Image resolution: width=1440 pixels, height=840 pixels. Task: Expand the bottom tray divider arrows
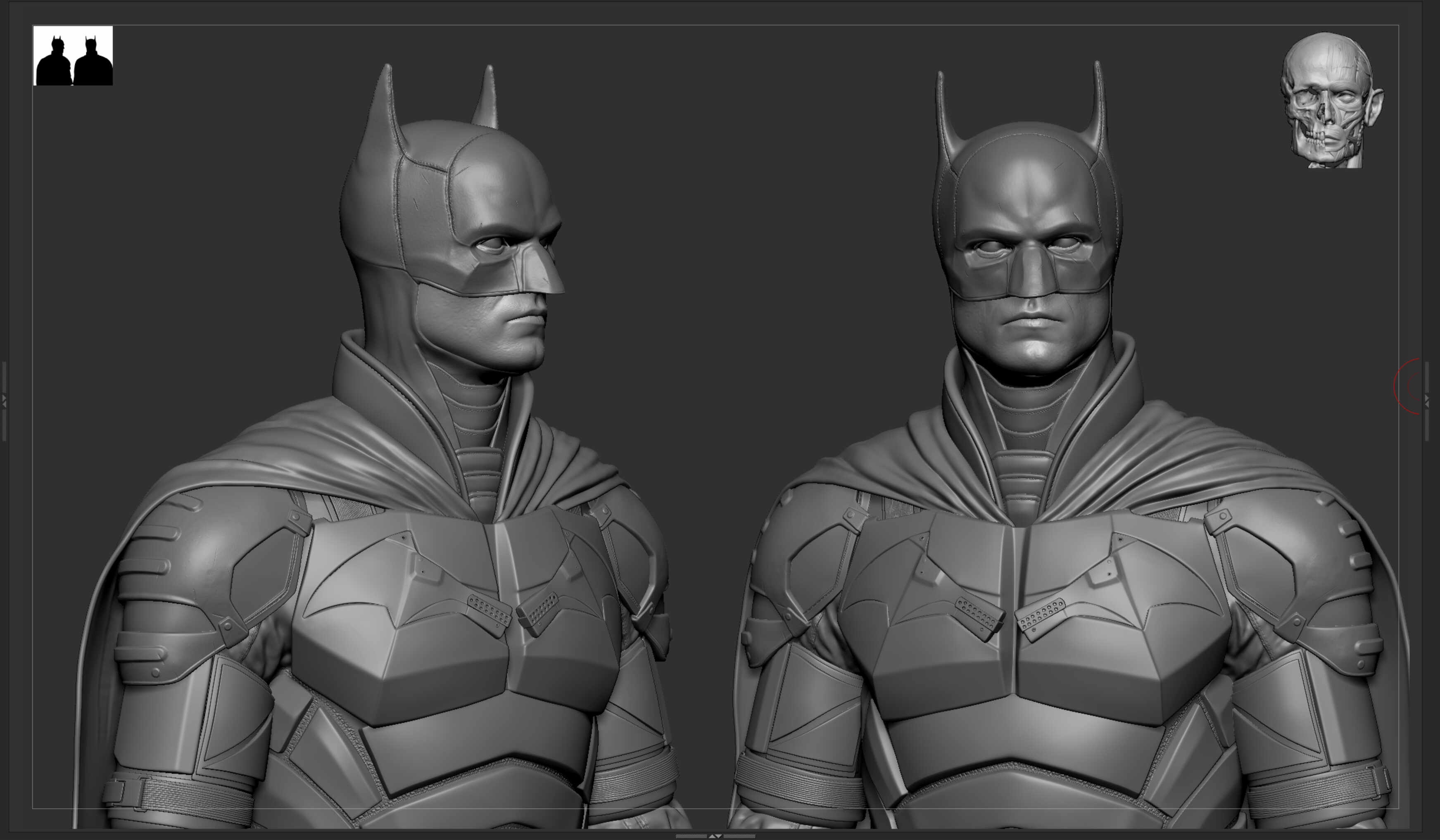click(715, 836)
